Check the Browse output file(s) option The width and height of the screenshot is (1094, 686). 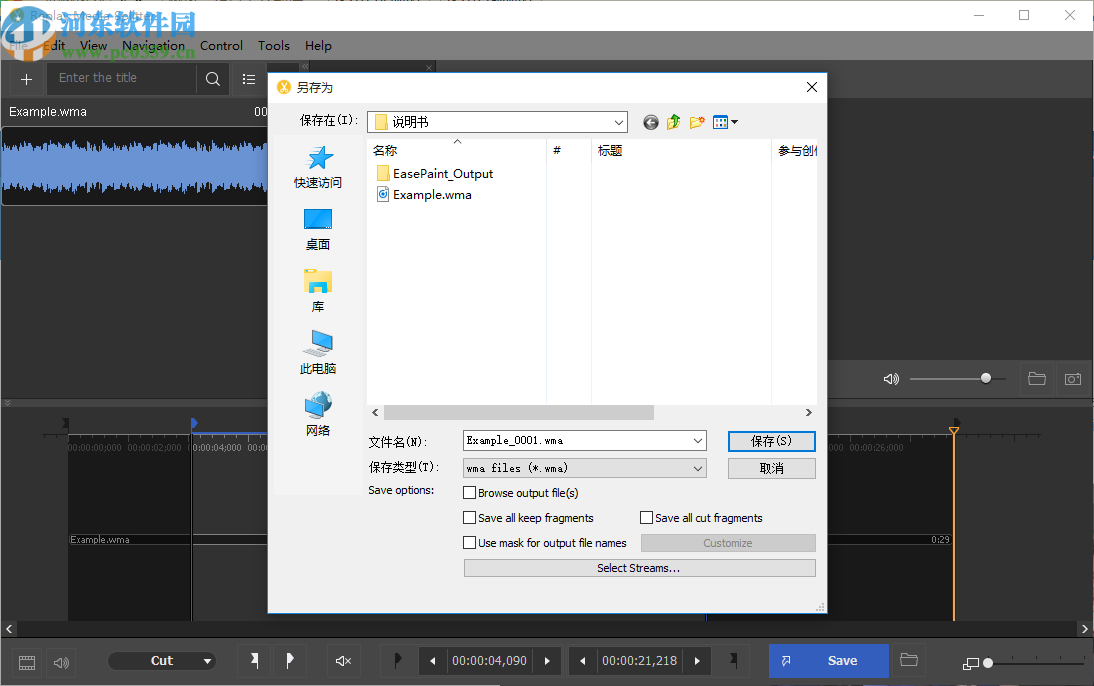click(x=470, y=492)
